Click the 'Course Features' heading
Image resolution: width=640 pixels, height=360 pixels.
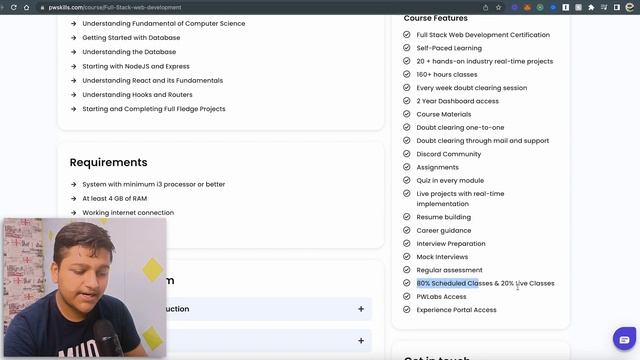(x=436, y=18)
